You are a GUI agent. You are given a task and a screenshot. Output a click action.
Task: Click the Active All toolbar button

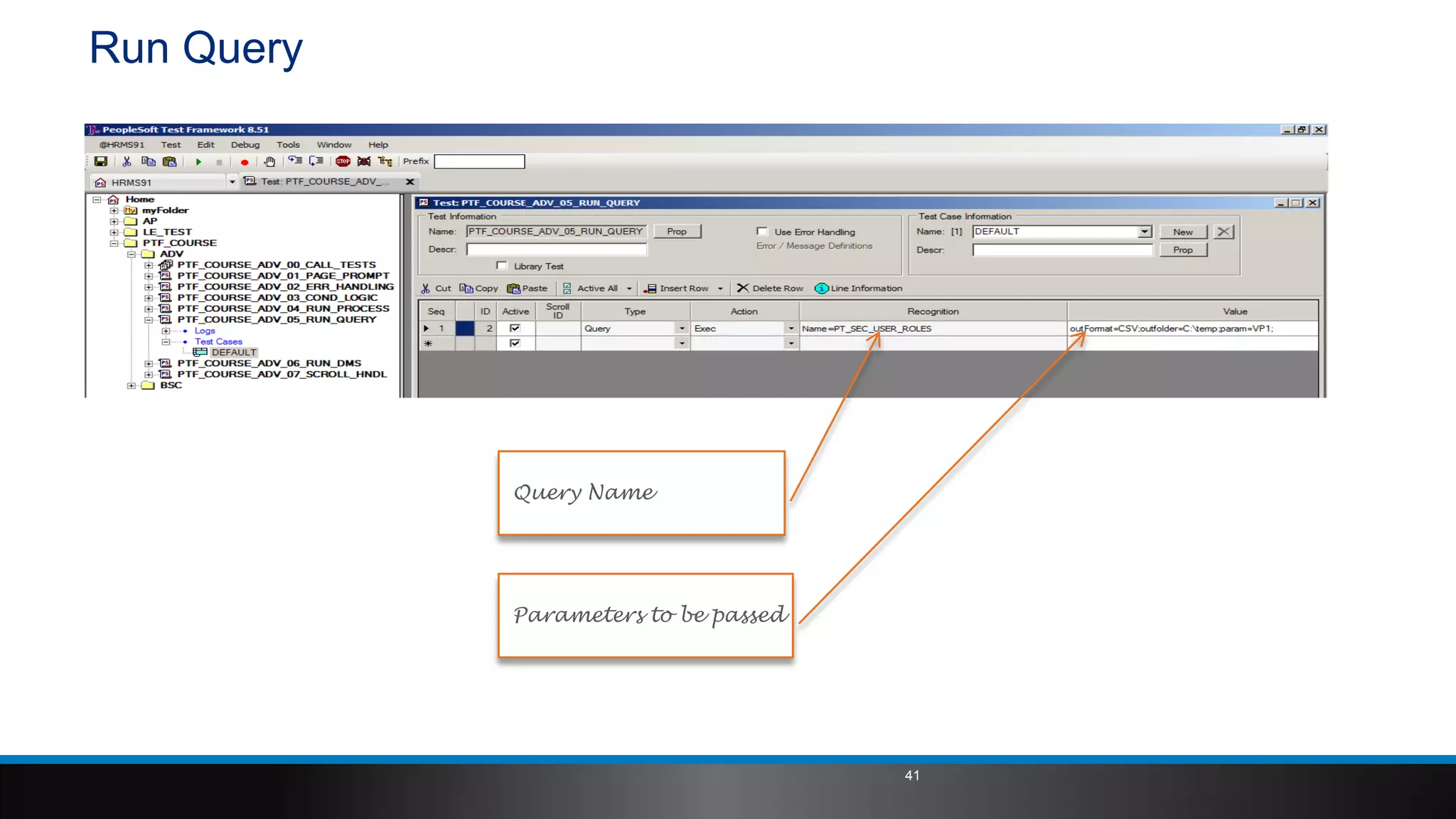pos(590,288)
